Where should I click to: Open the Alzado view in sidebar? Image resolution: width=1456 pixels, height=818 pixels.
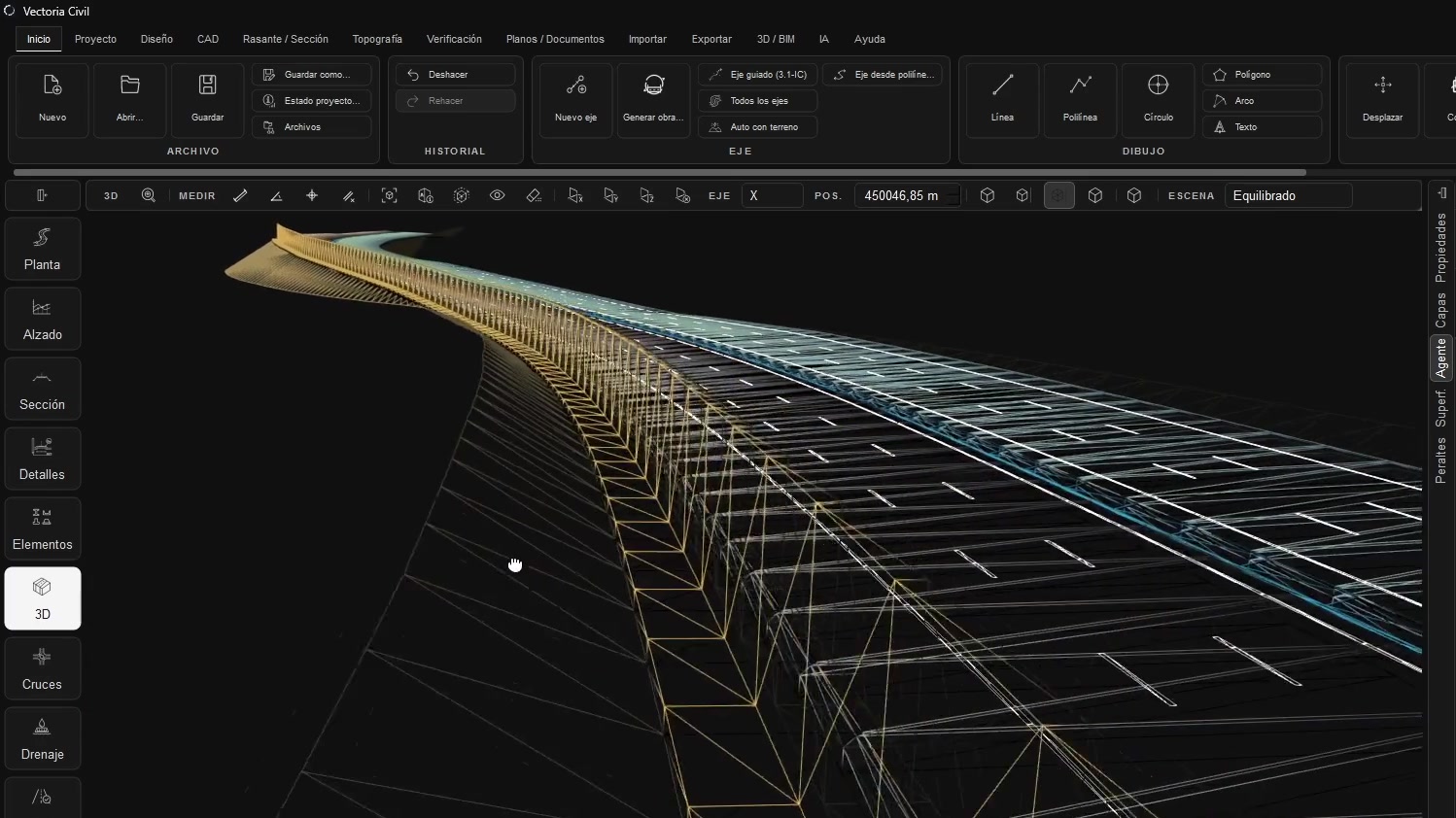[43, 319]
